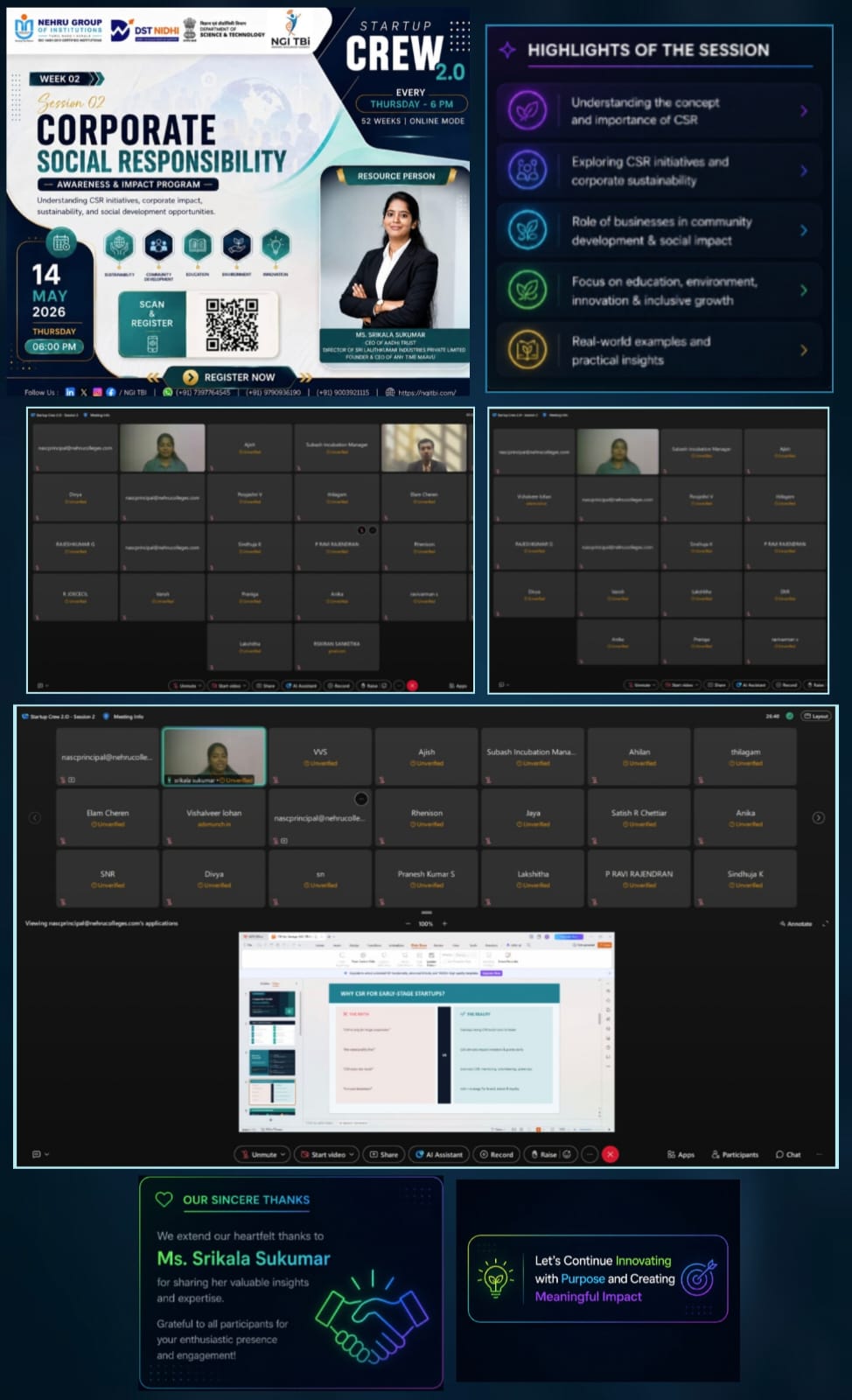Click the QR code on the poster
The width and height of the screenshot is (852, 1400).
click(232, 325)
